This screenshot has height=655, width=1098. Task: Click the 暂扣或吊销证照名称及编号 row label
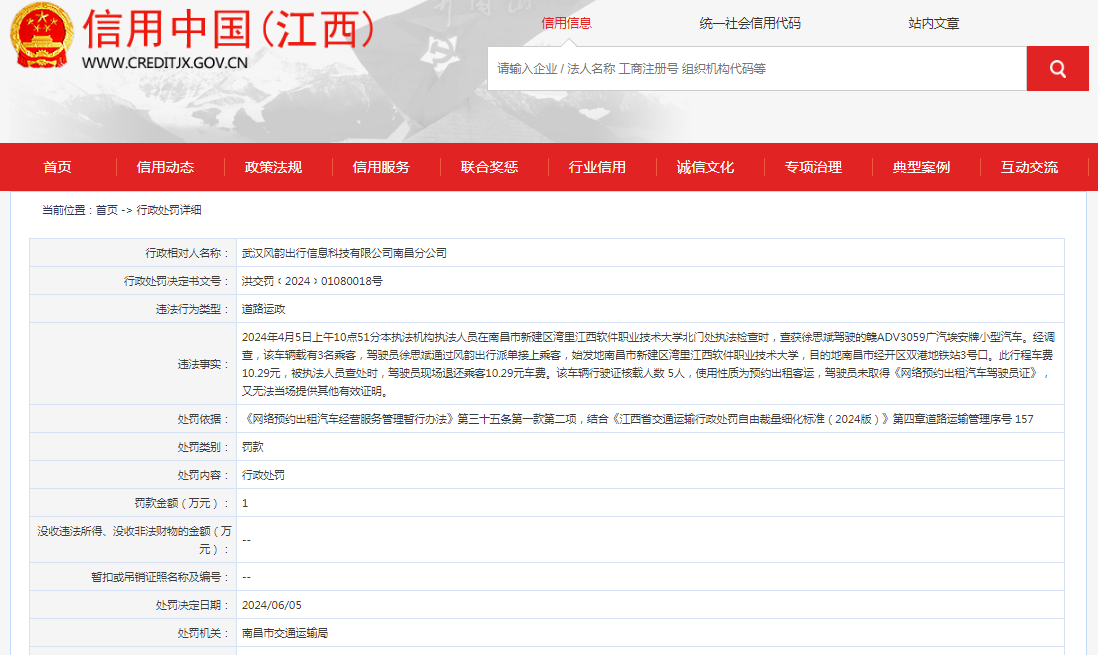160,577
